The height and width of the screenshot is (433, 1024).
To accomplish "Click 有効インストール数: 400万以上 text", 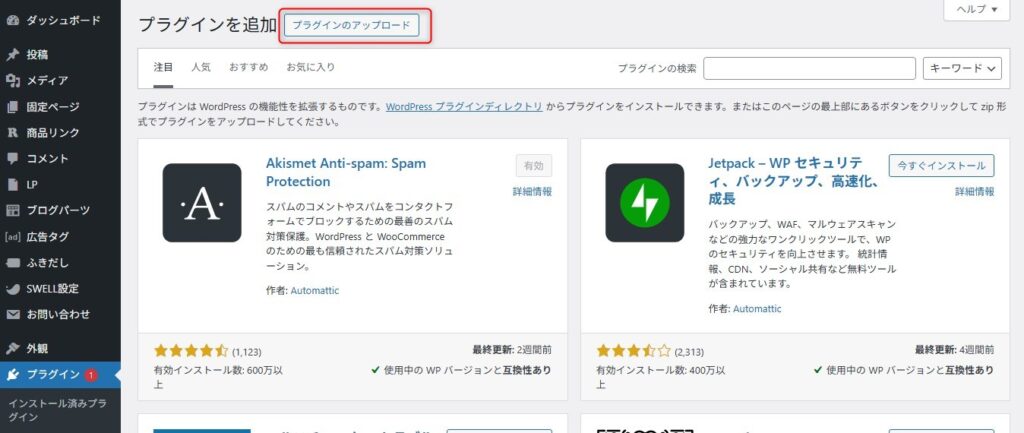I will [x=661, y=377].
